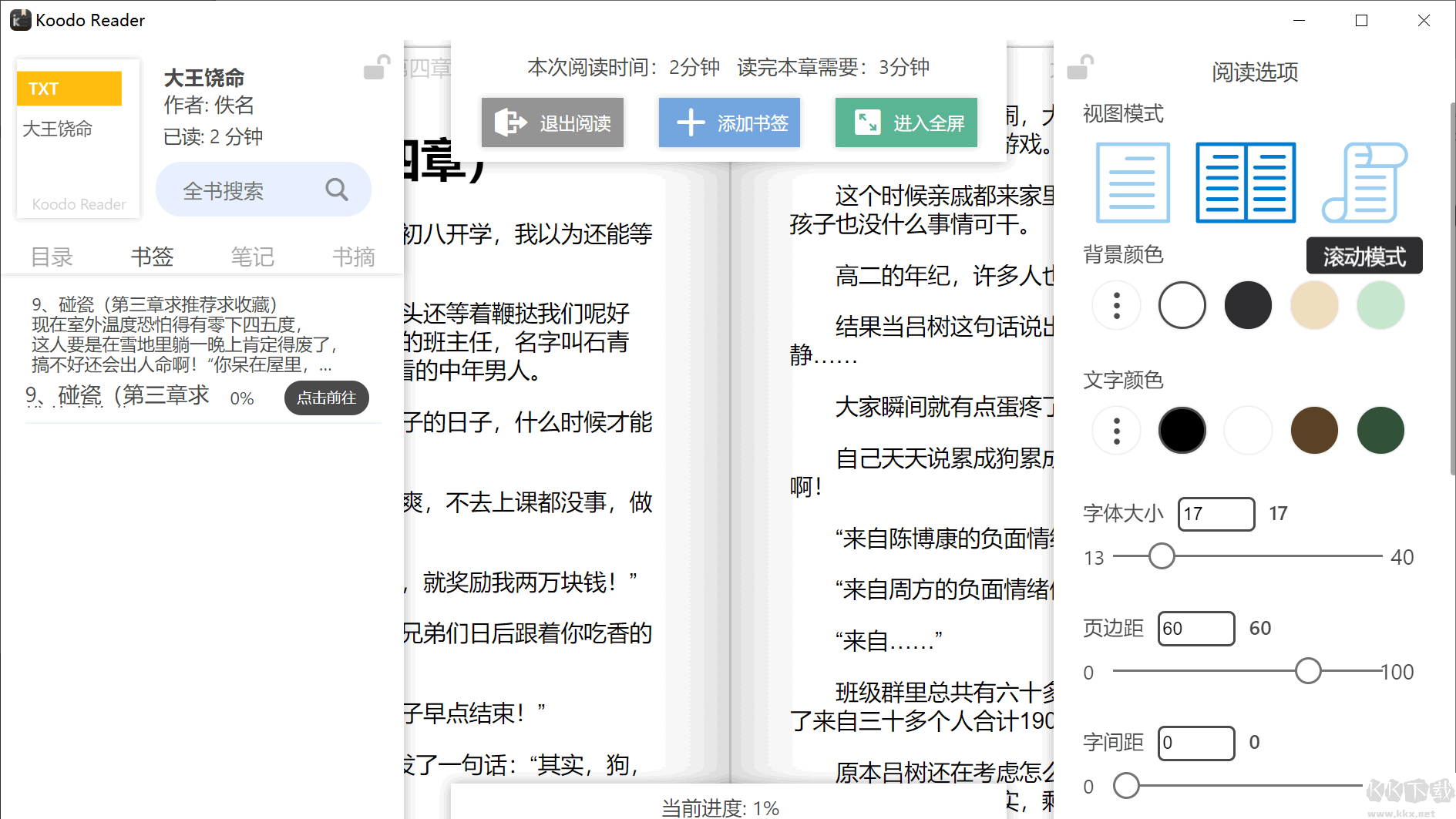Click the 进入全屏 button
Viewport: 1456px width, 819px height.
[905, 123]
